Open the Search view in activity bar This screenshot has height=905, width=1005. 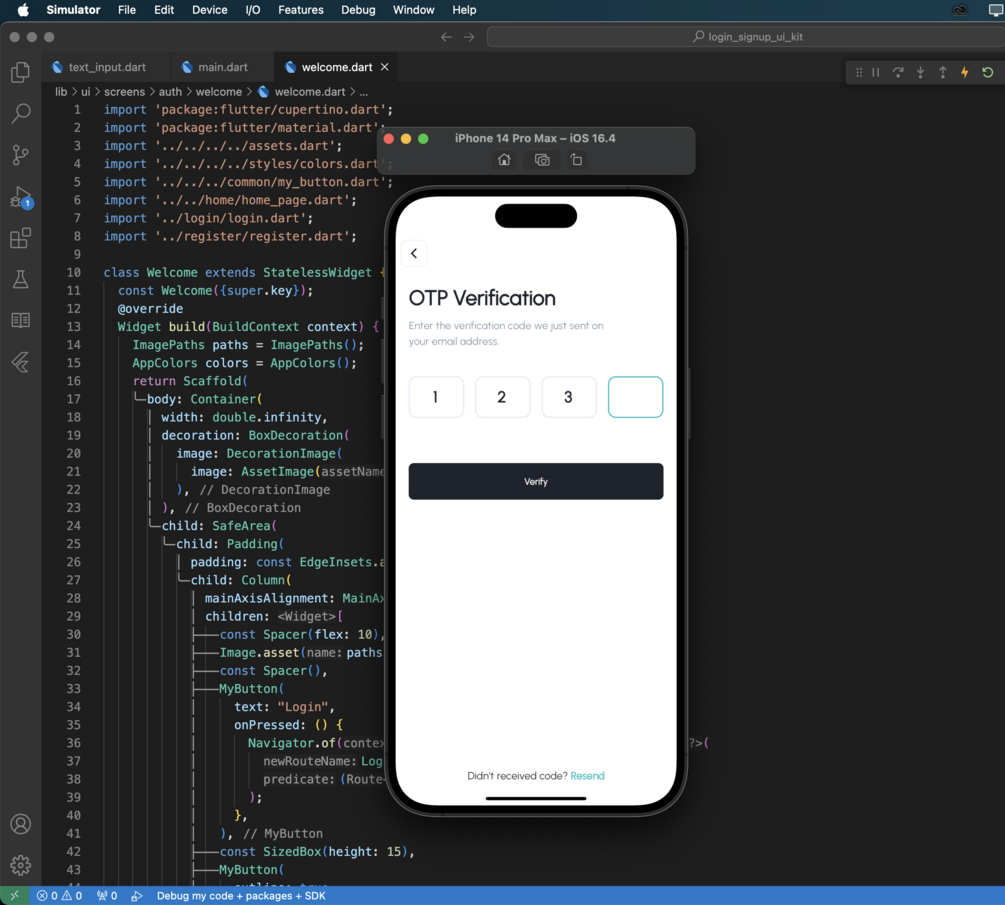coord(21,113)
